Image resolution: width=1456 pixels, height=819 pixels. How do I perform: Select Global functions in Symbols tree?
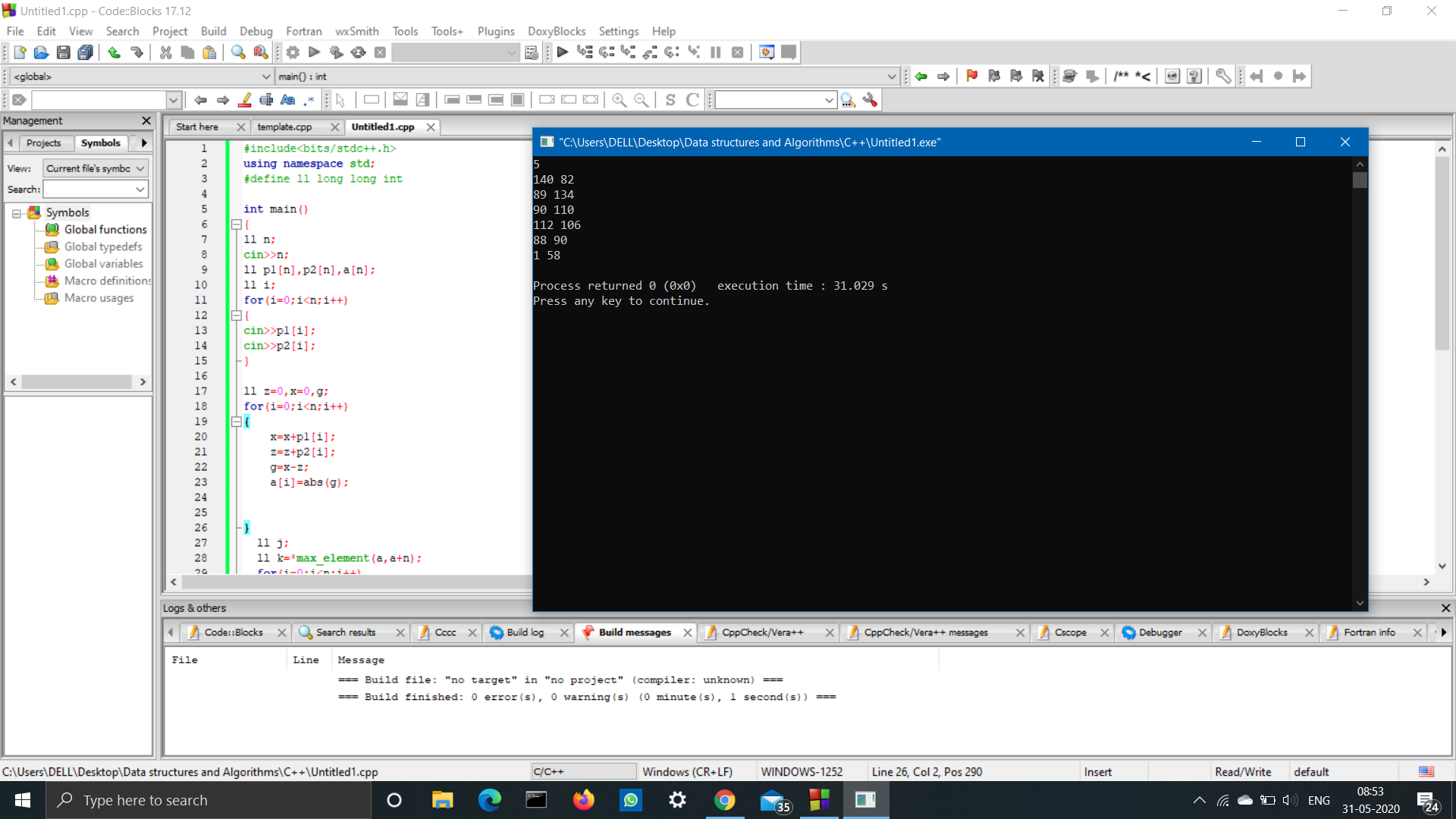105,229
